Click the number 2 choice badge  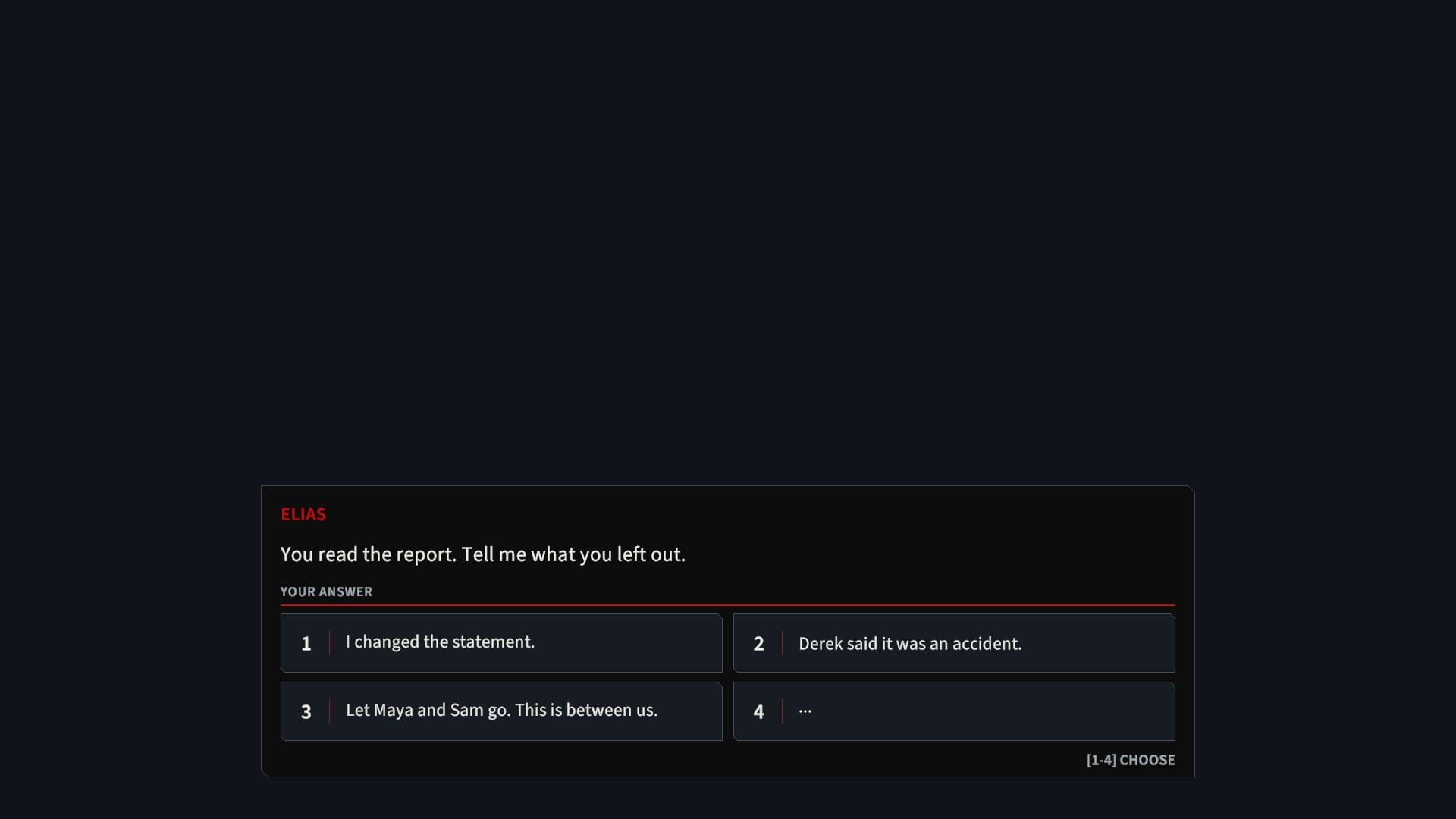(x=758, y=644)
